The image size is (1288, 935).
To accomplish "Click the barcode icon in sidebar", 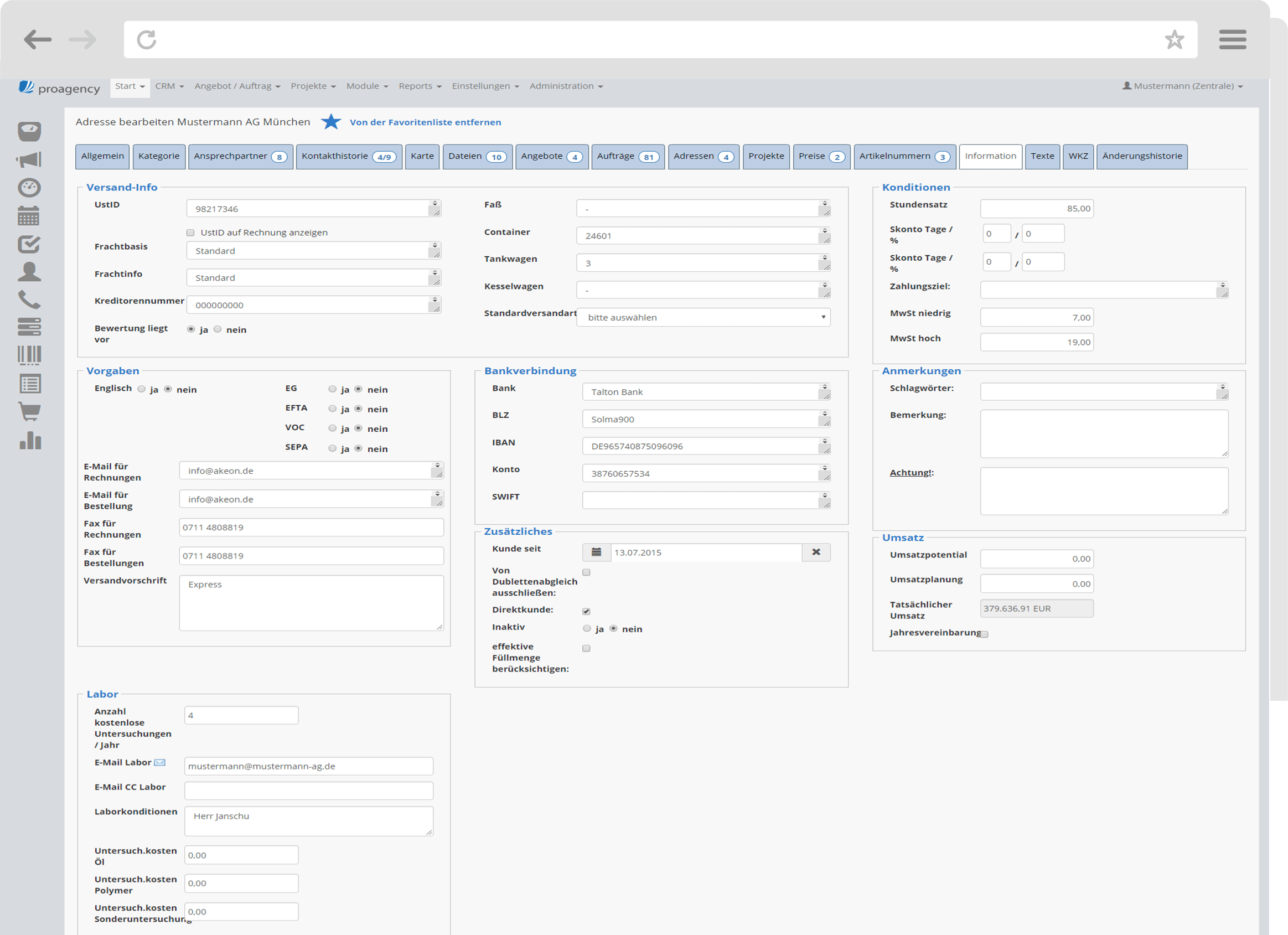I will coord(29,355).
